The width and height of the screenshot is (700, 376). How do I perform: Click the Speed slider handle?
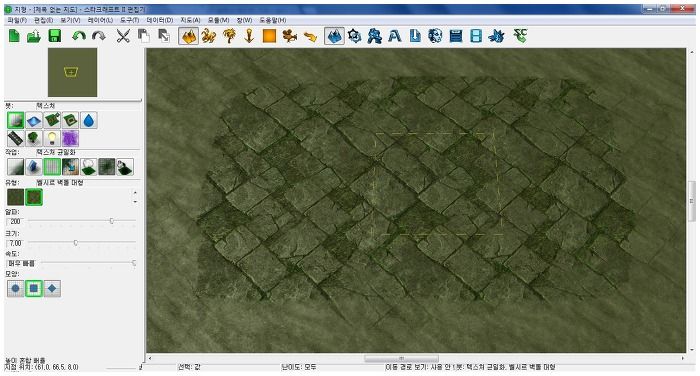[x=133, y=263]
